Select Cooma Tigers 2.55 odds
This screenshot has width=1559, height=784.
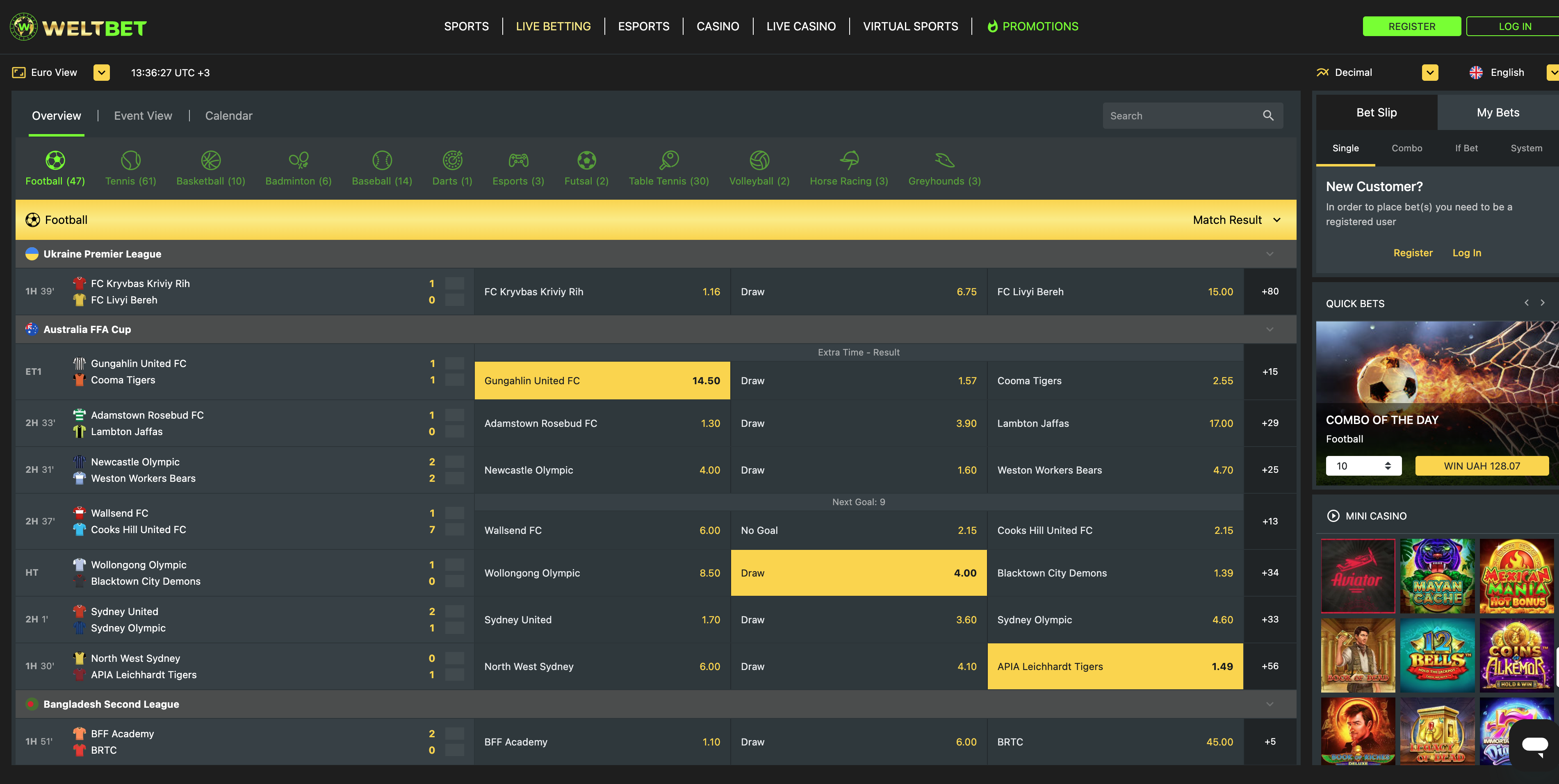click(1115, 381)
